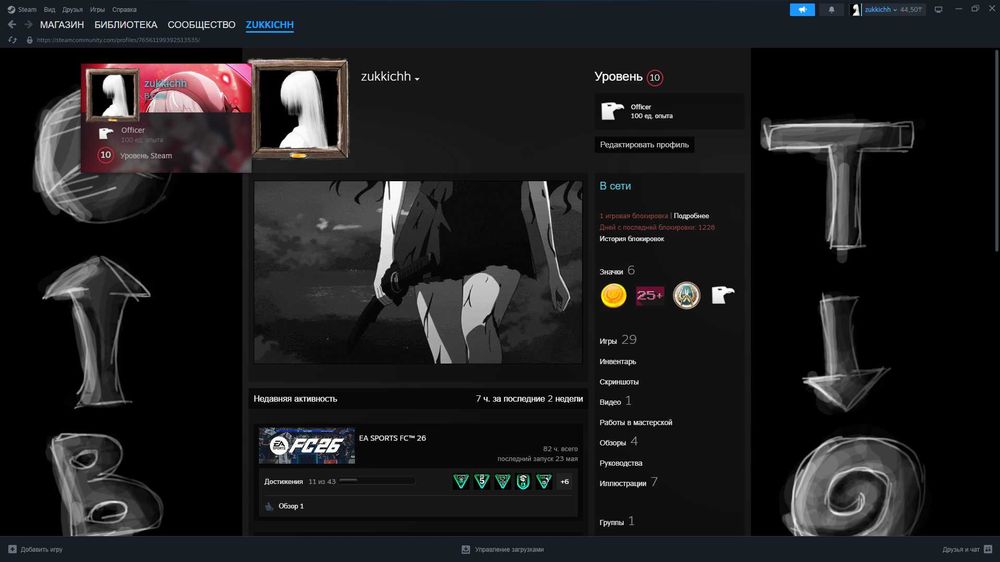Click third green FC26 achievement icon
This screenshot has height=562, width=1000.
(x=503, y=482)
